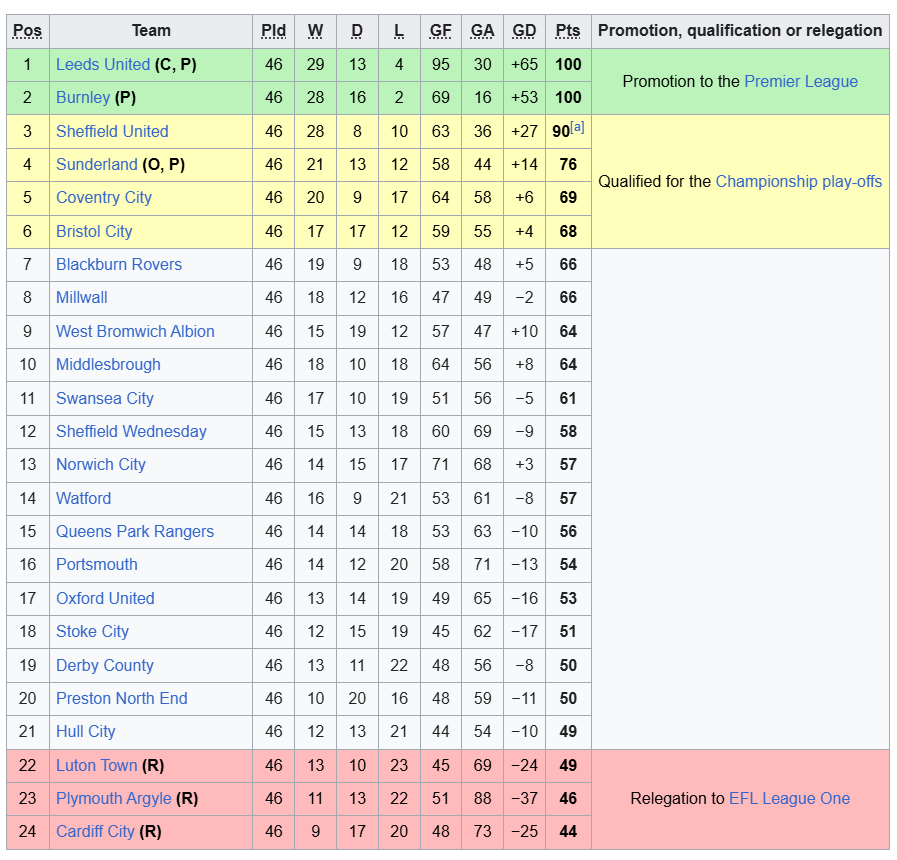This screenshot has width=897, height=860.
Task: Open footnote [a] next to 90 points
Action: pos(577,127)
